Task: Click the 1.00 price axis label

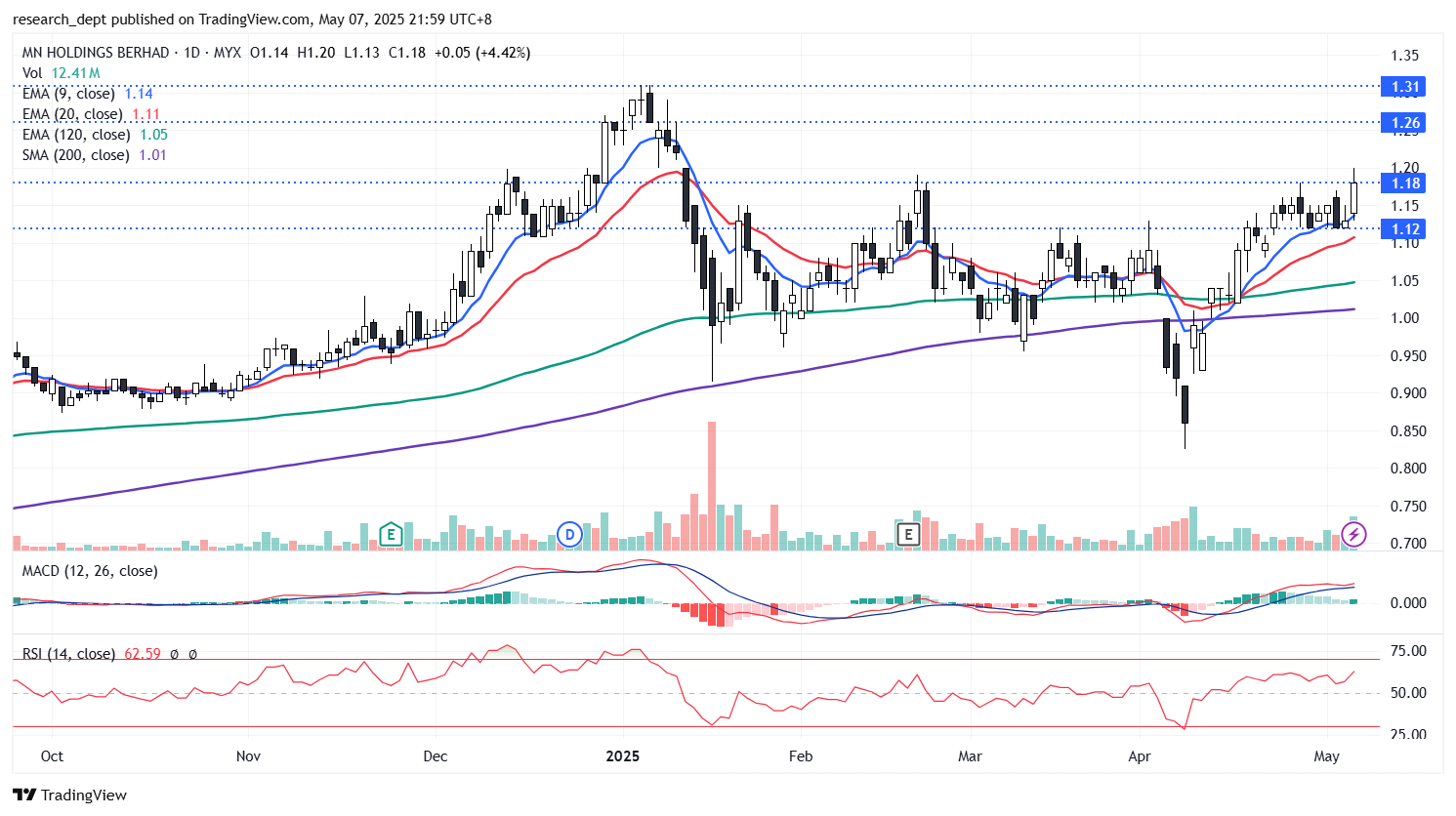Action: coord(1405,318)
